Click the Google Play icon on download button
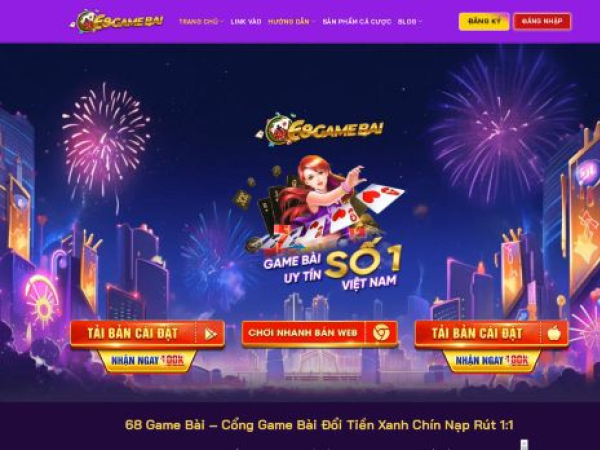600x450 pixels. pyautogui.click(x=210, y=334)
